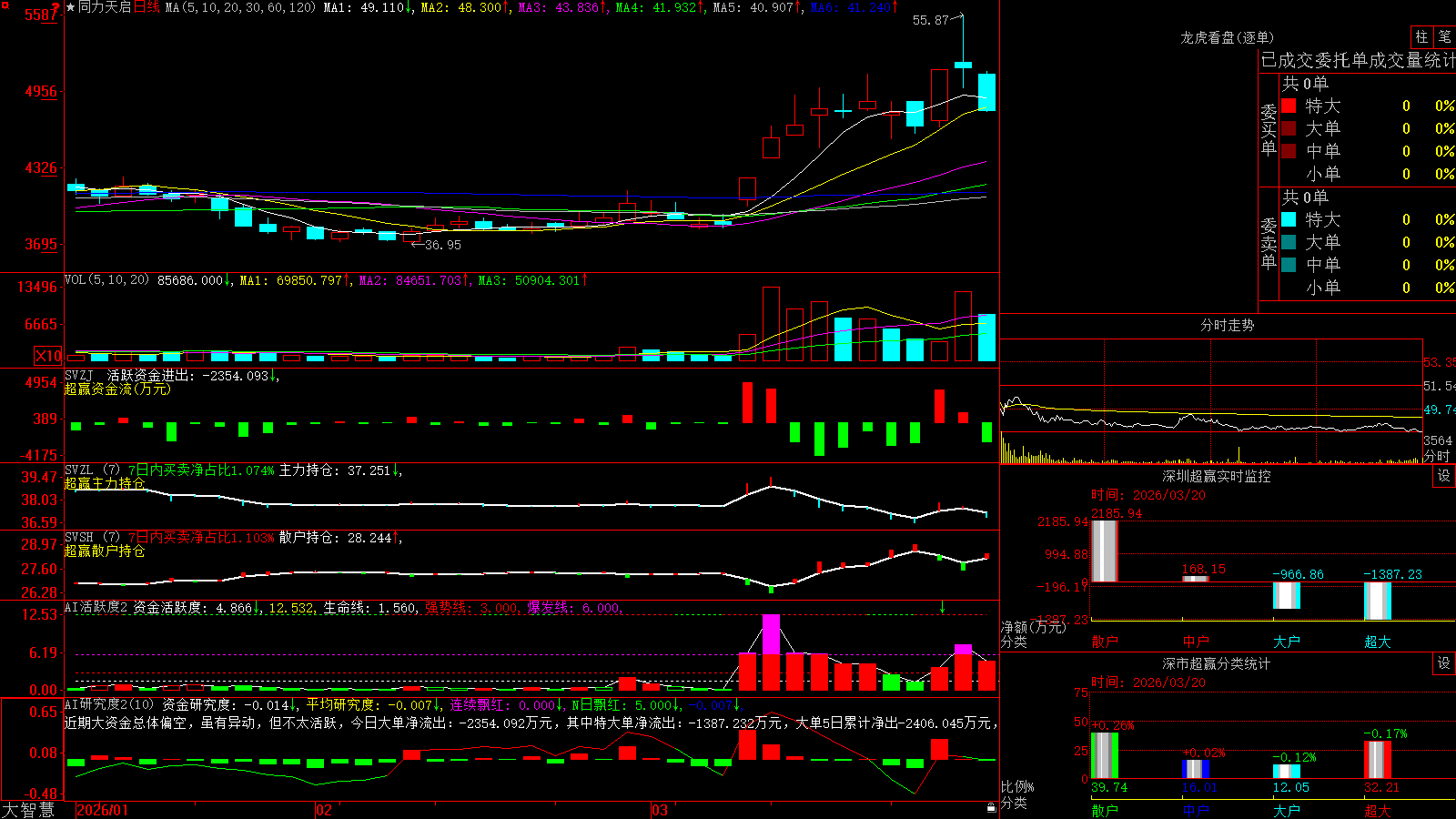This screenshot has width=1456, height=819.
Task: Click the teal 大单 sell-order color square
Action: [x=1289, y=242]
